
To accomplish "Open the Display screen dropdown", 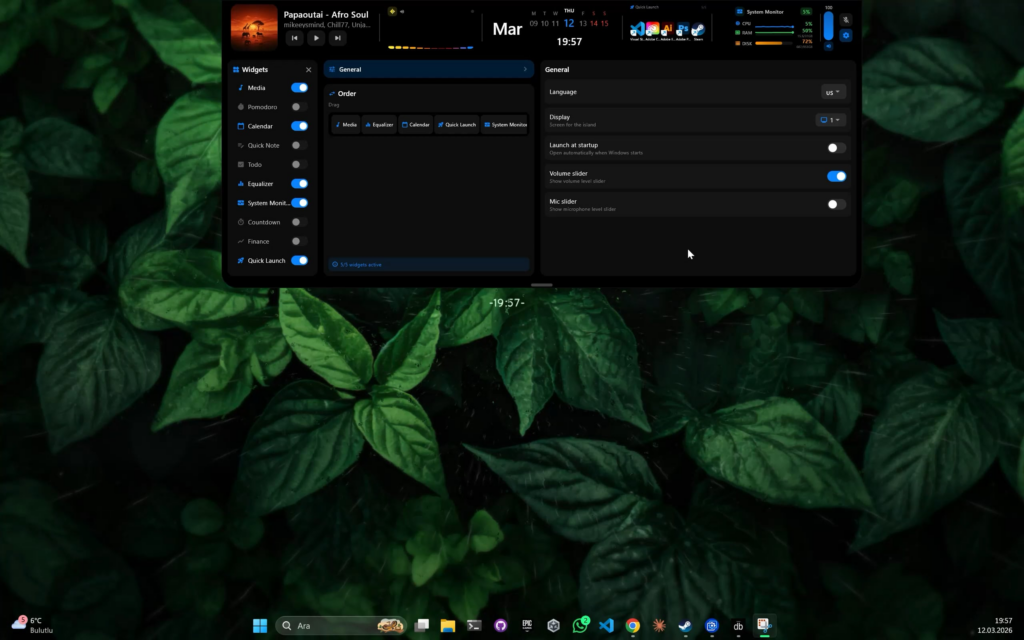I will 830,120.
